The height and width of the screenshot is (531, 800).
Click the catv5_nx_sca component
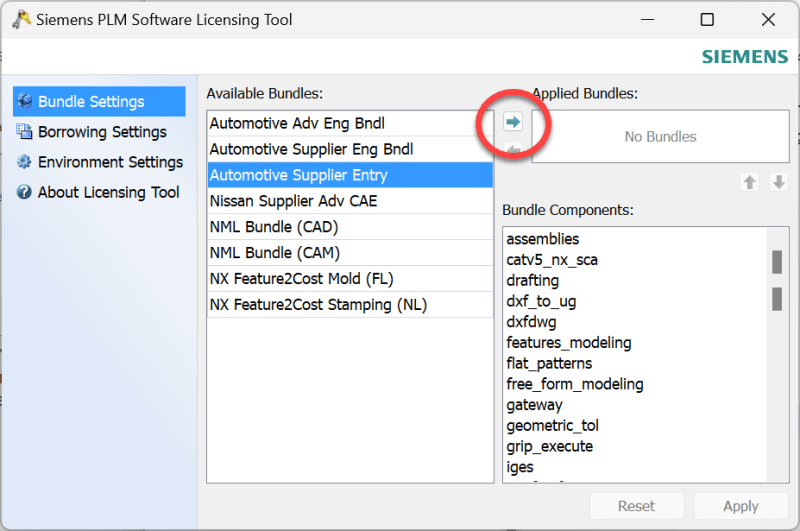(552, 260)
